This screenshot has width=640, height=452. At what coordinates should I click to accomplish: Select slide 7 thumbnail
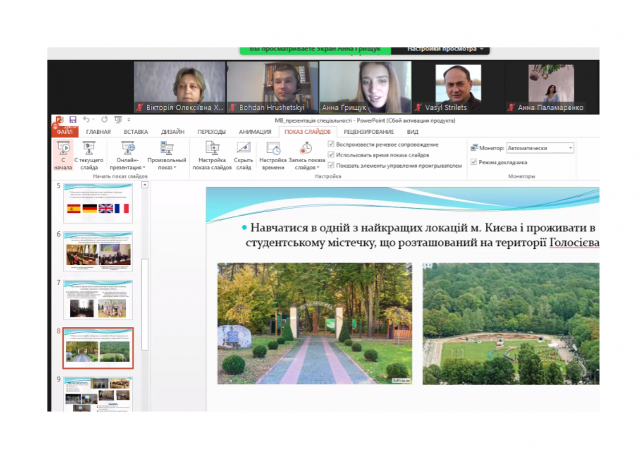(98, 299)
